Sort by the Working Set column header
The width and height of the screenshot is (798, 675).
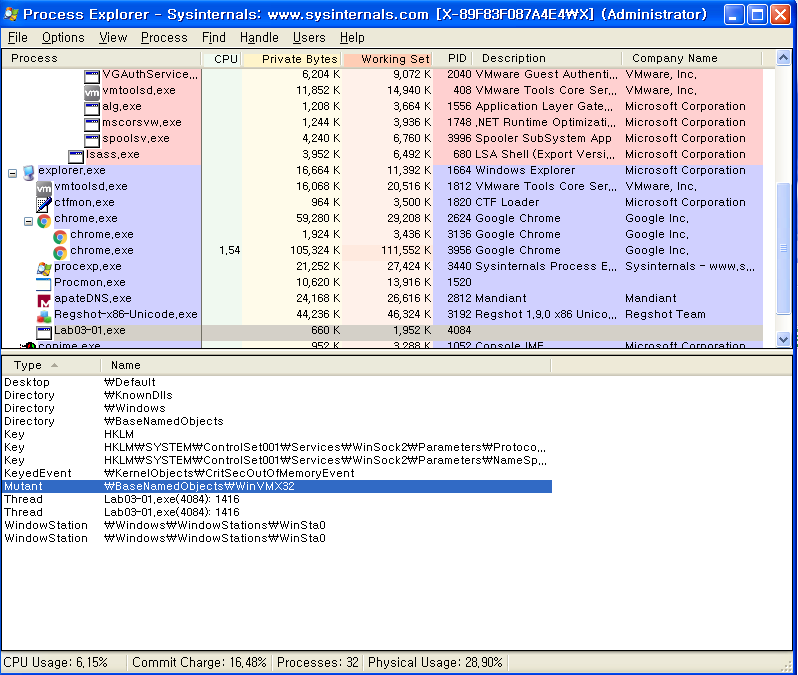(389, 59)
